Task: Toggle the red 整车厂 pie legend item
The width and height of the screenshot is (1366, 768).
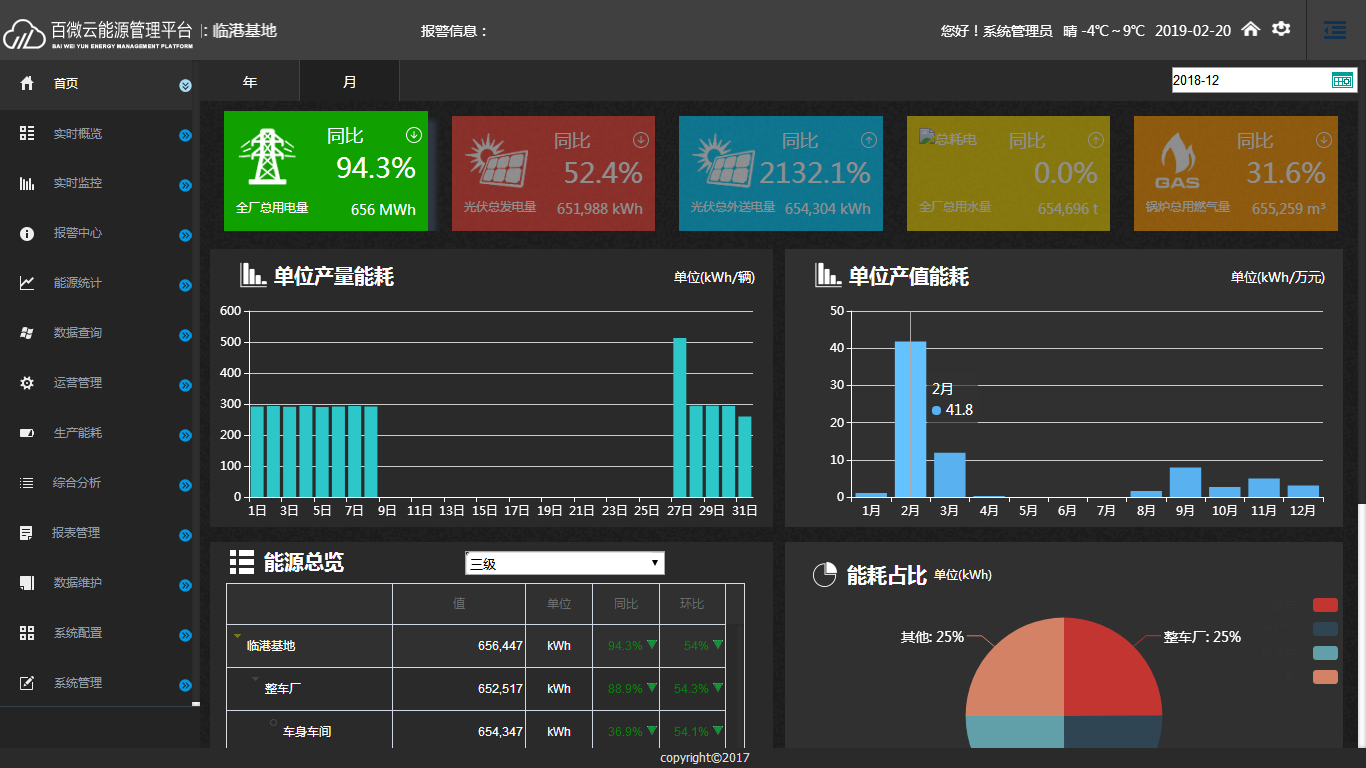Action: (x=1325, y=605)
